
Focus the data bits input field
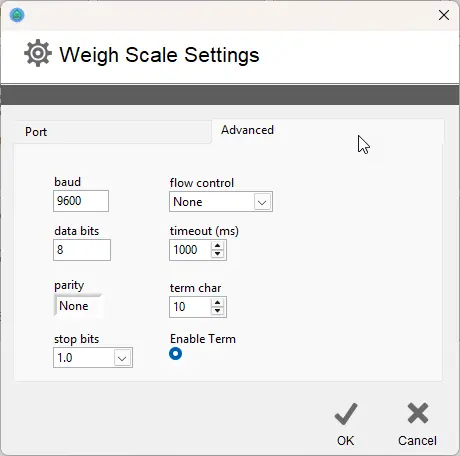click(82, 250)
